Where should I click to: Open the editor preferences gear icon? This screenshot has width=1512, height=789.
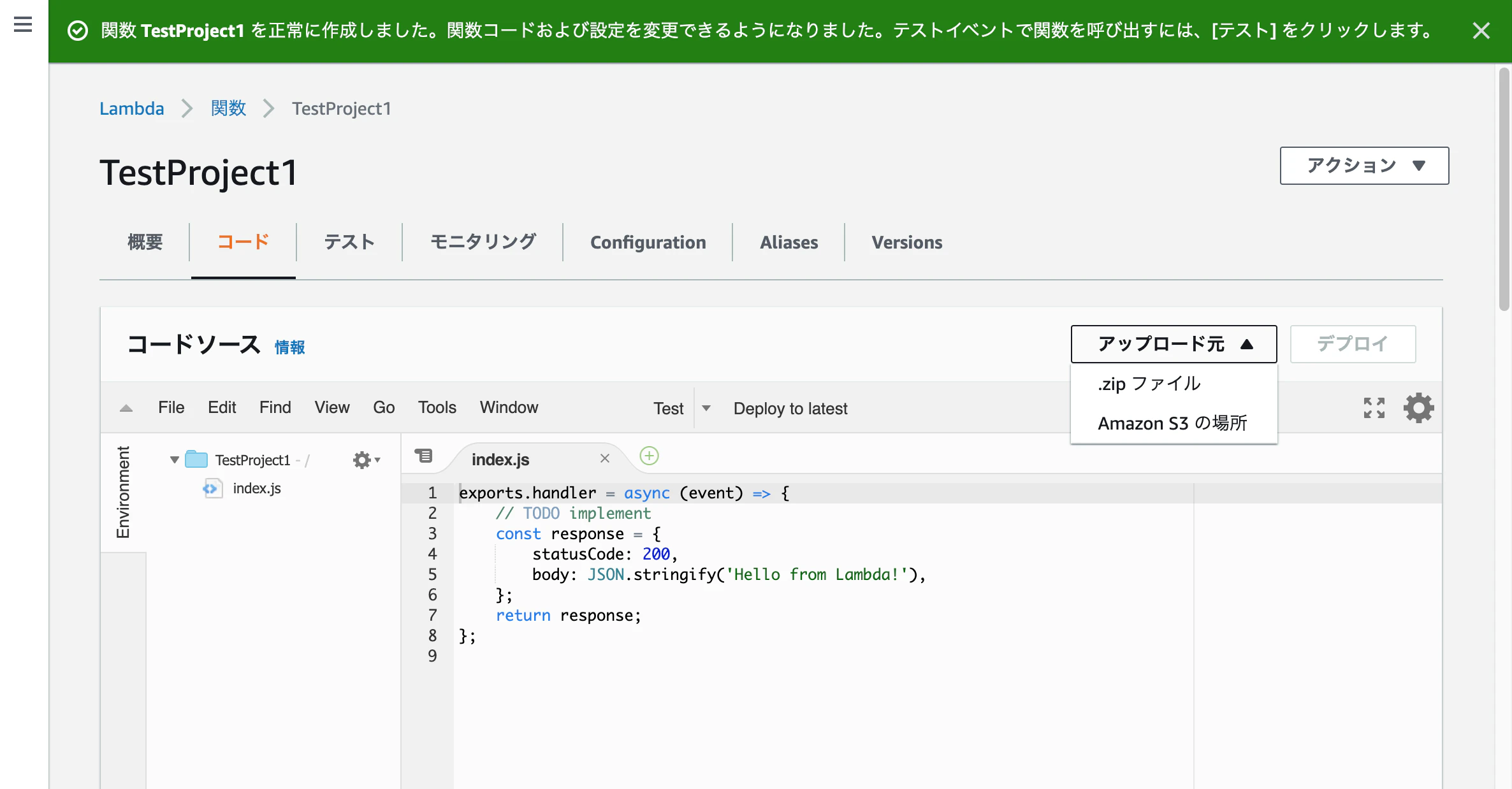coord(1419,408)
